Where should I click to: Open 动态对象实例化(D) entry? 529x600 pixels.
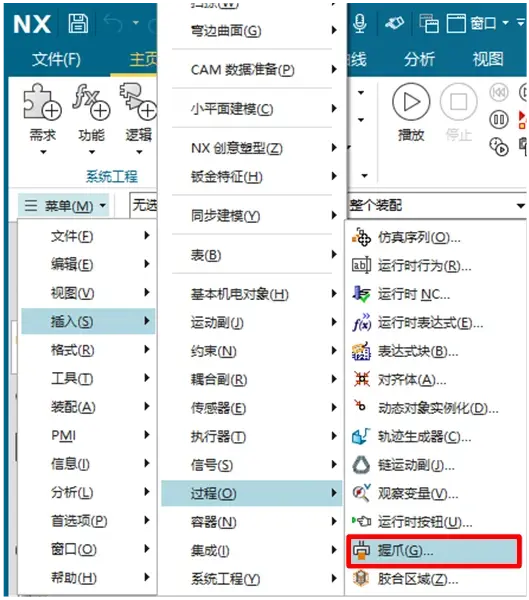coord(435,408)
